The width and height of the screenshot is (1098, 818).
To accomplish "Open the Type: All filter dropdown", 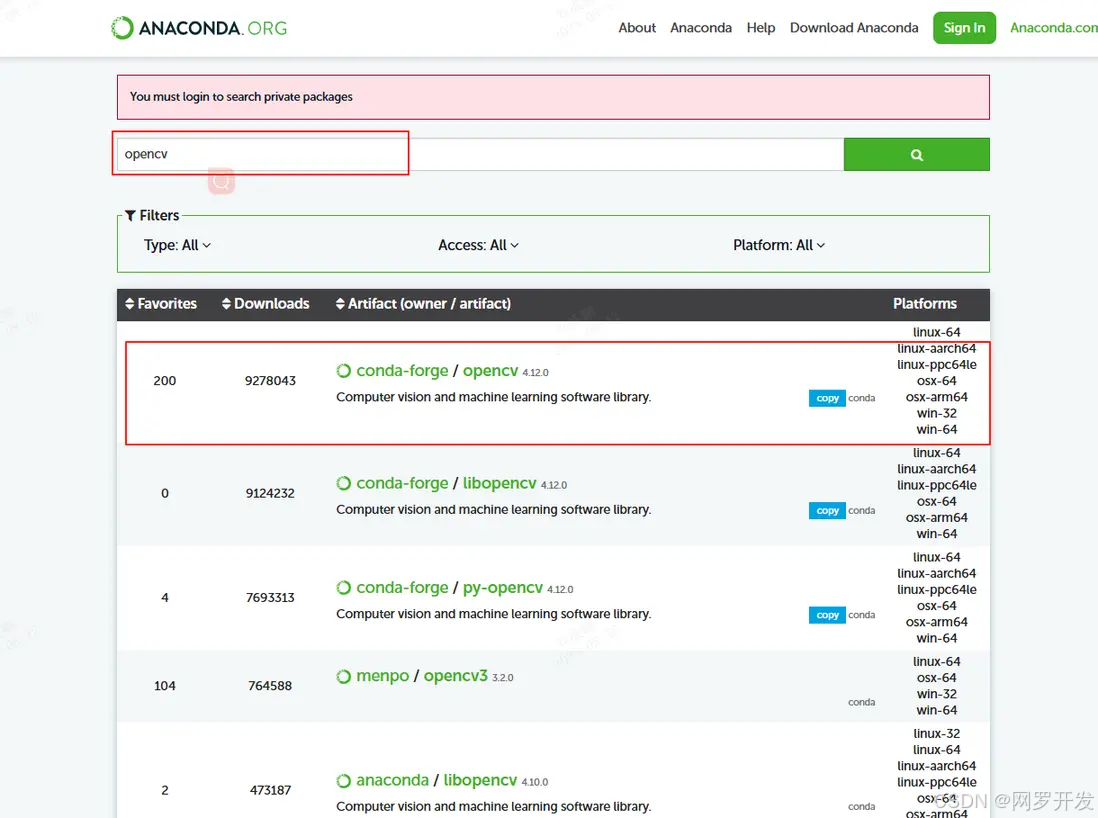I will [177, 245].
